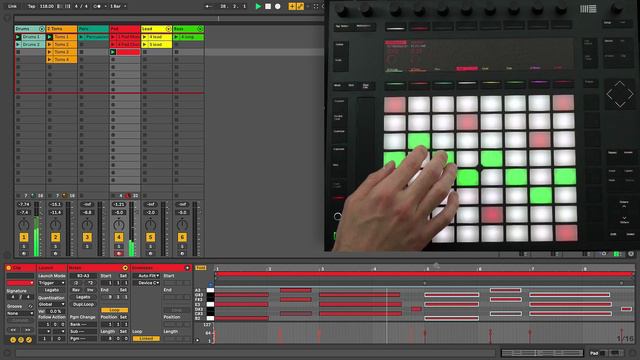Click the Fold button in piano roll
Screen dimensions: 640x360
pos(201,268)
